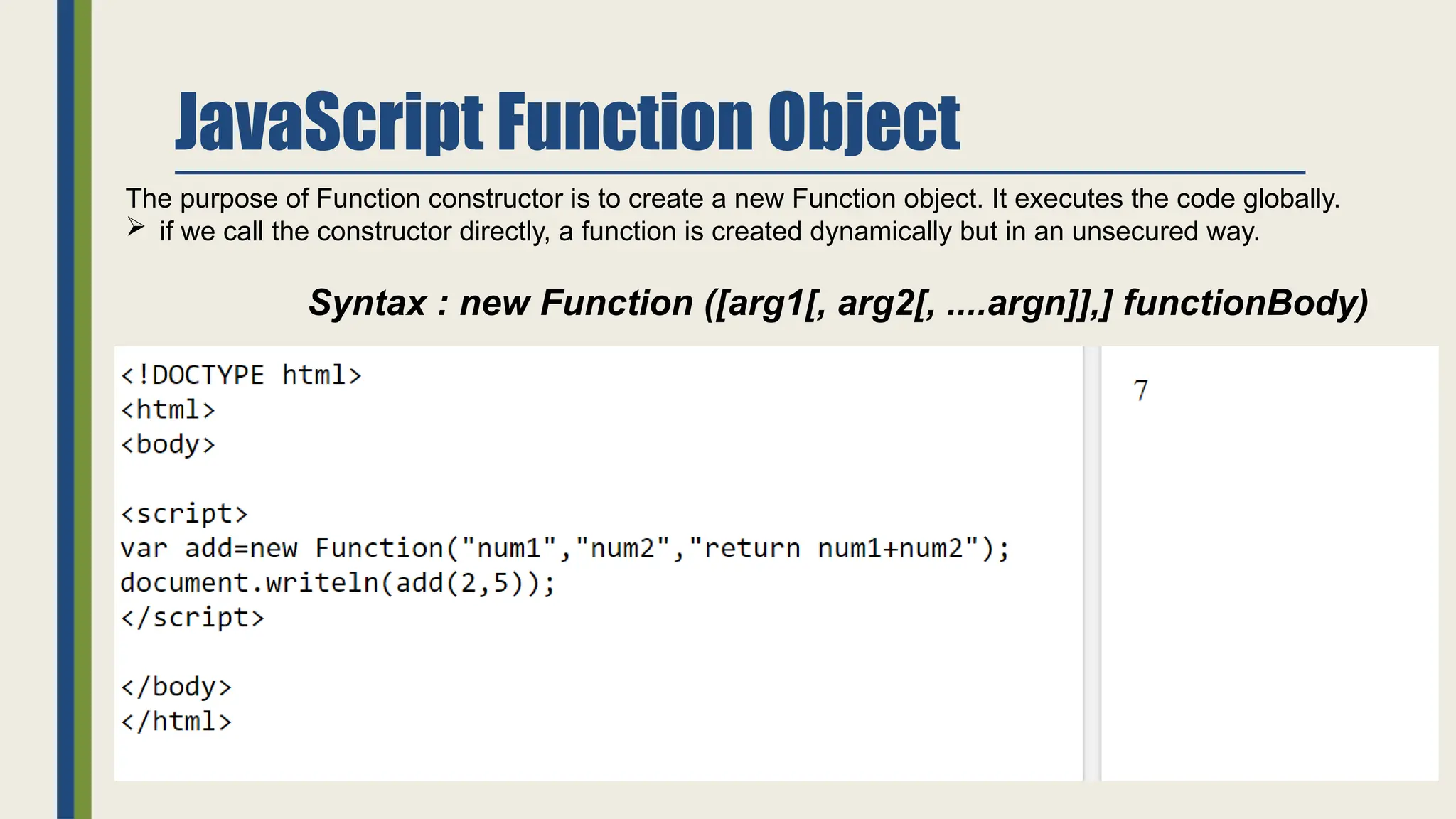This screenshot has width=1456, height=819.
Task: Click the arrow bullet before 'if we call'
Action: tap(136, 228)
